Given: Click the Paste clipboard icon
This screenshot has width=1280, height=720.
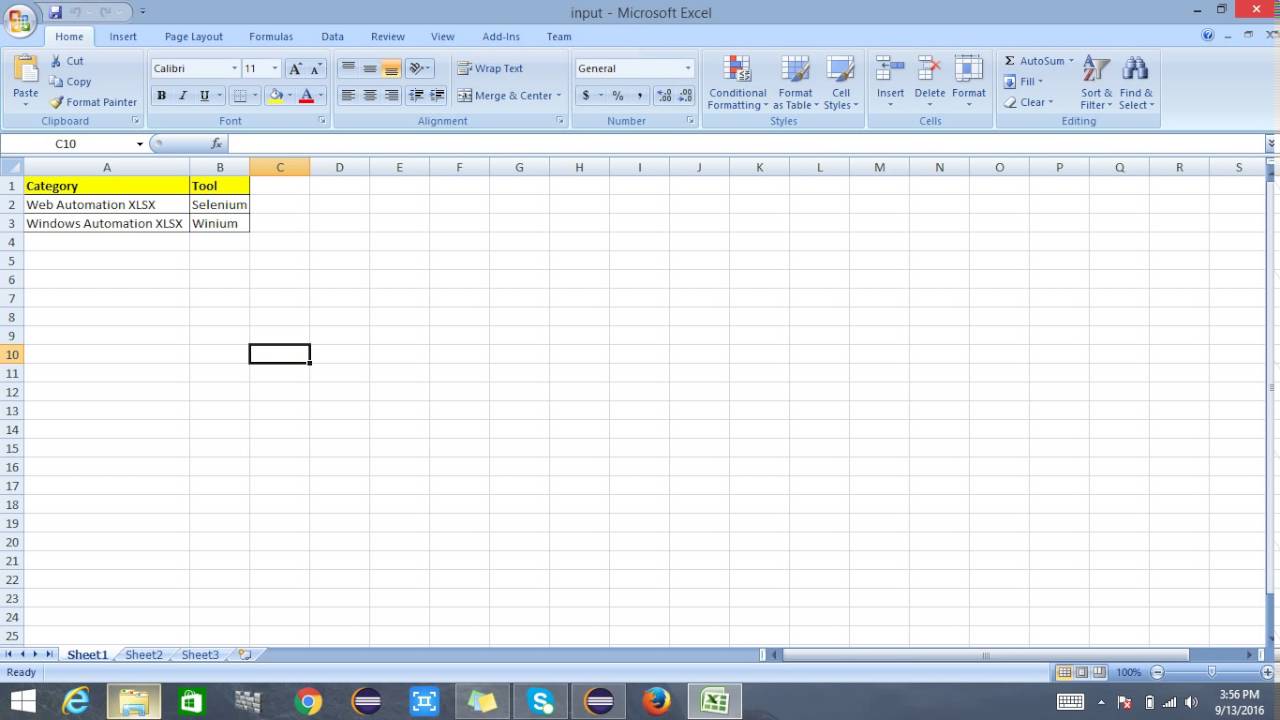Looking at the screenshot, I should (26, 69).
